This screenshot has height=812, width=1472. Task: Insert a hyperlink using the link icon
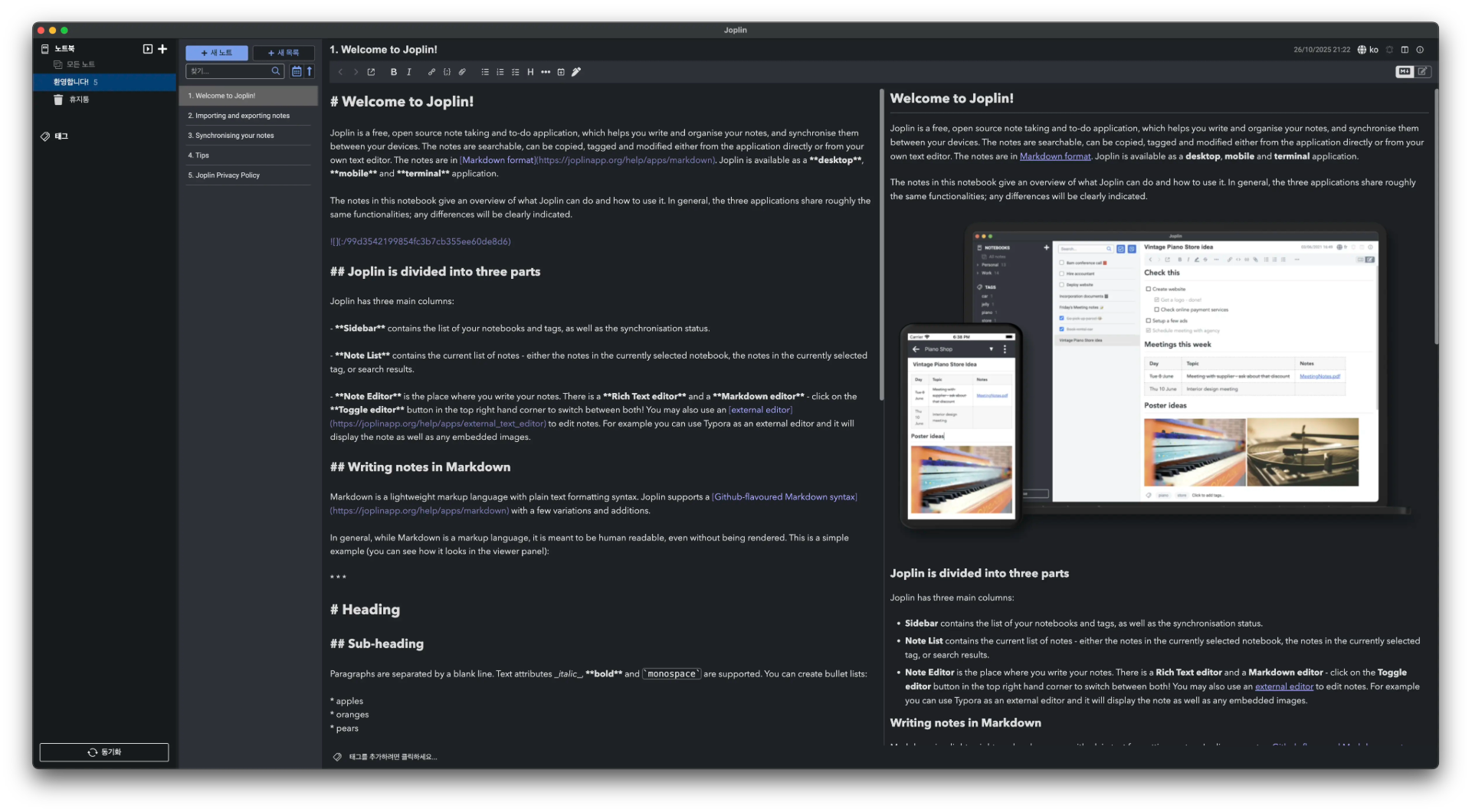pos(431,72)
